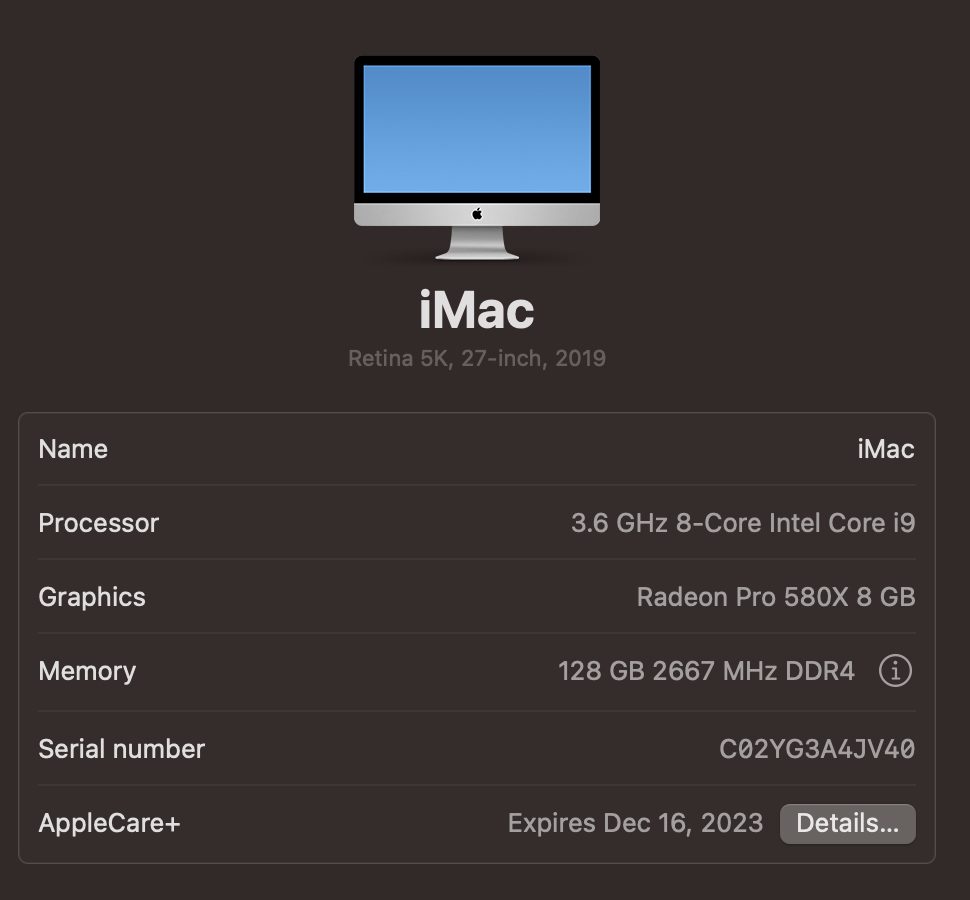The height and width of the screenshot is (900, 970).
Task: Open the AppleCare+ Details button
Action: pyautogui.click(x=848, y=823)
